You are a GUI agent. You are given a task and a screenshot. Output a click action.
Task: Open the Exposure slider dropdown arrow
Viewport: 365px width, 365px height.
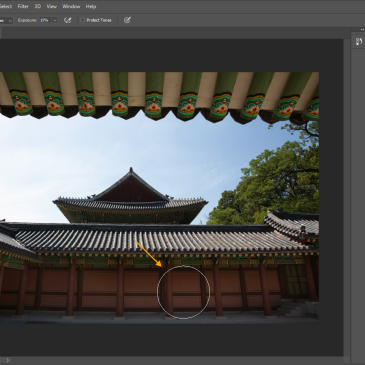click(x=55, y=20)
